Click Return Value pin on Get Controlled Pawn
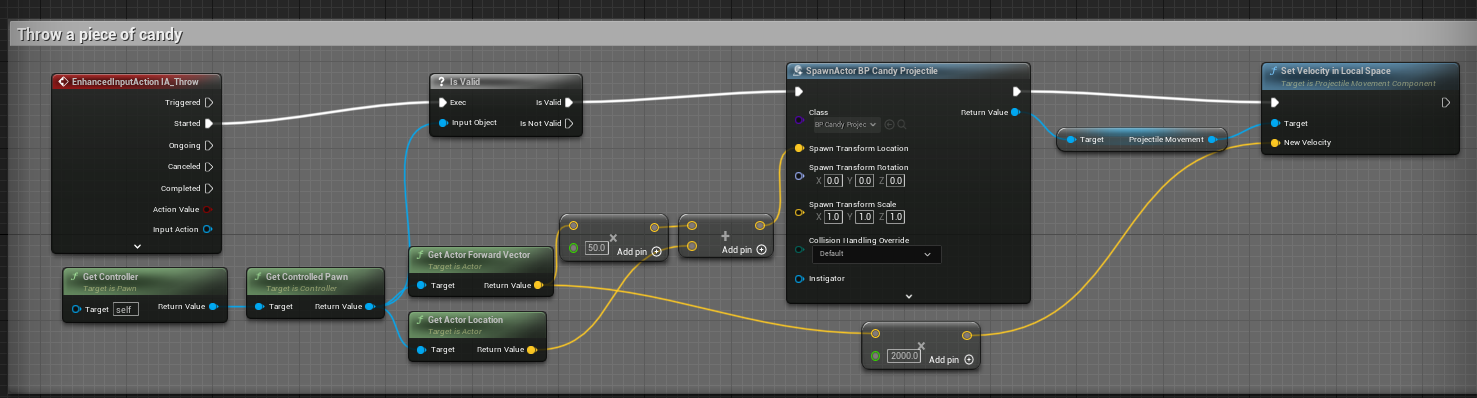 369,307
